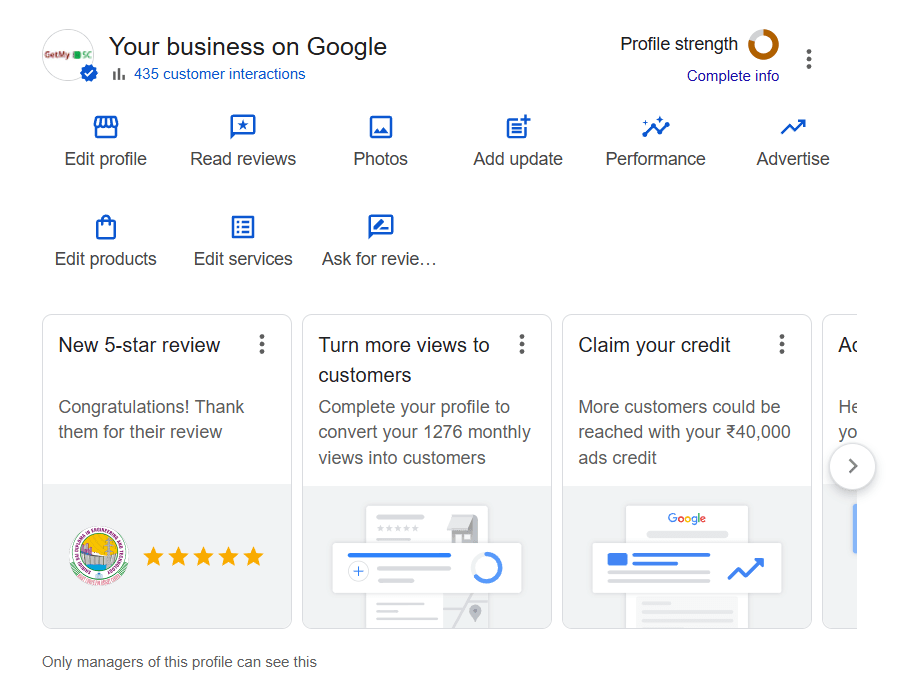Click the Performance label

pos(656,159)
